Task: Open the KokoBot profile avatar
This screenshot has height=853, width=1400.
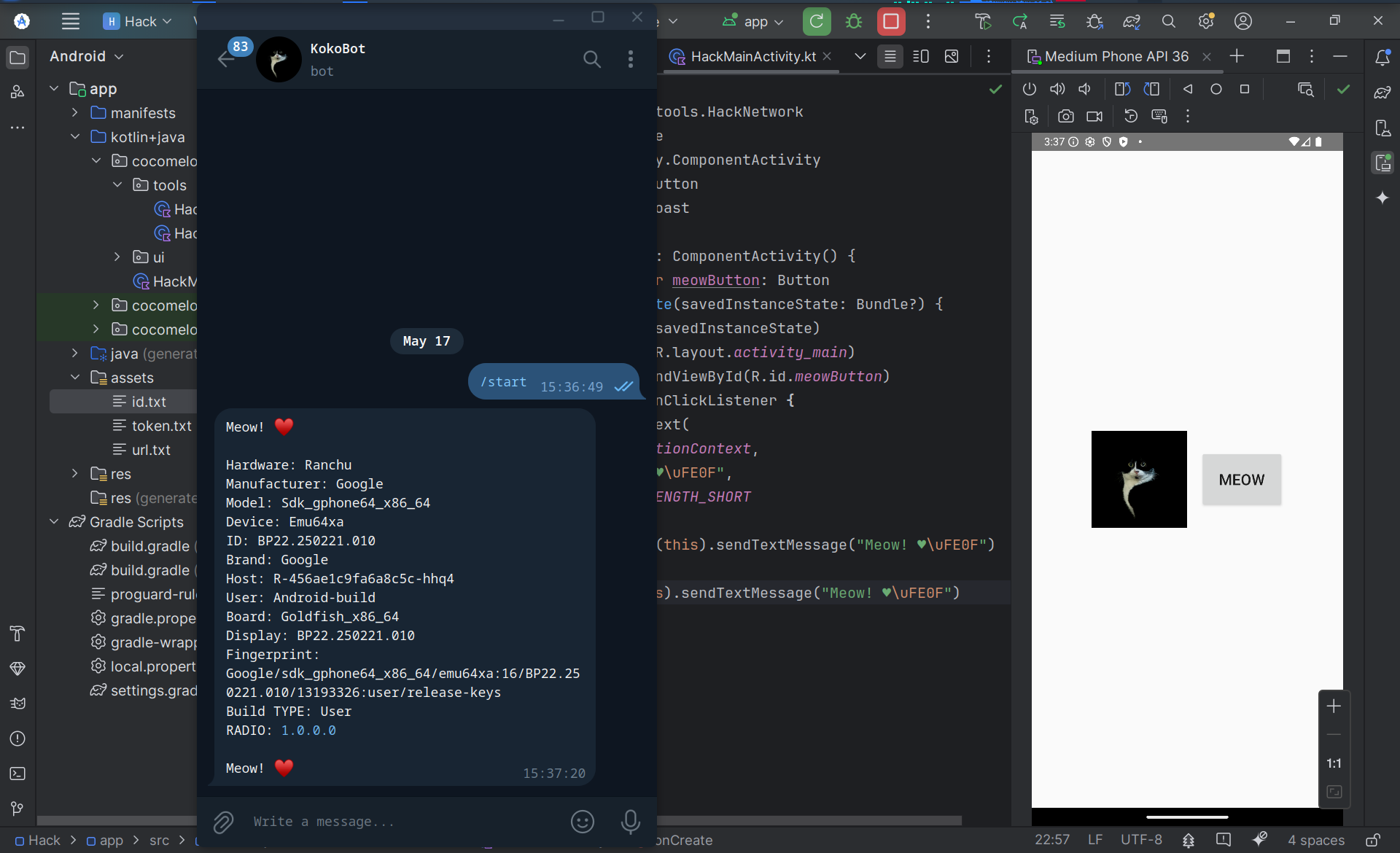Action: tap(279, 59)
